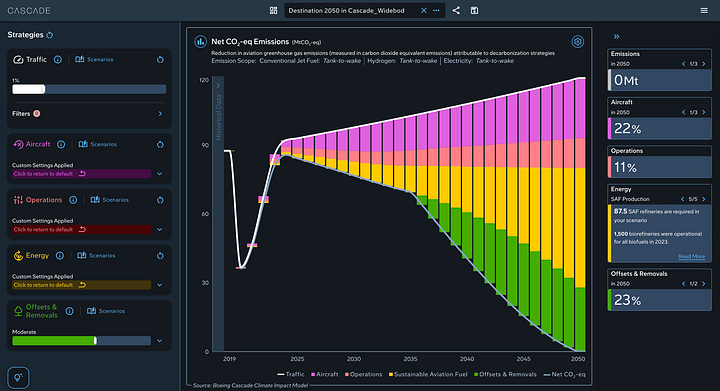Open Read More link in Energy card
The image size is (720, 391).
point(692,256)
